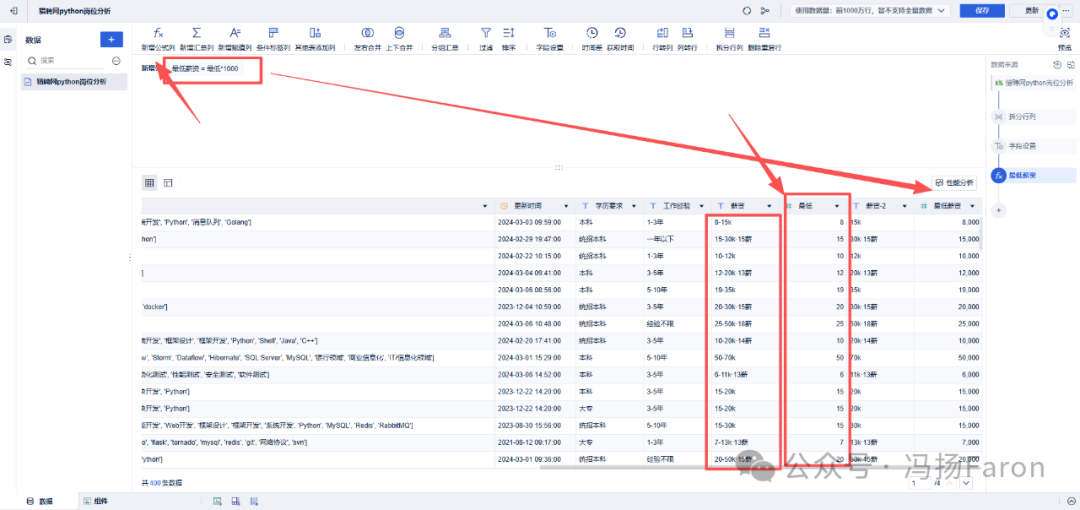Screen dimensions: 1080x510
Task: Click the 获取时间 get time tool
Action: [621, 39]
